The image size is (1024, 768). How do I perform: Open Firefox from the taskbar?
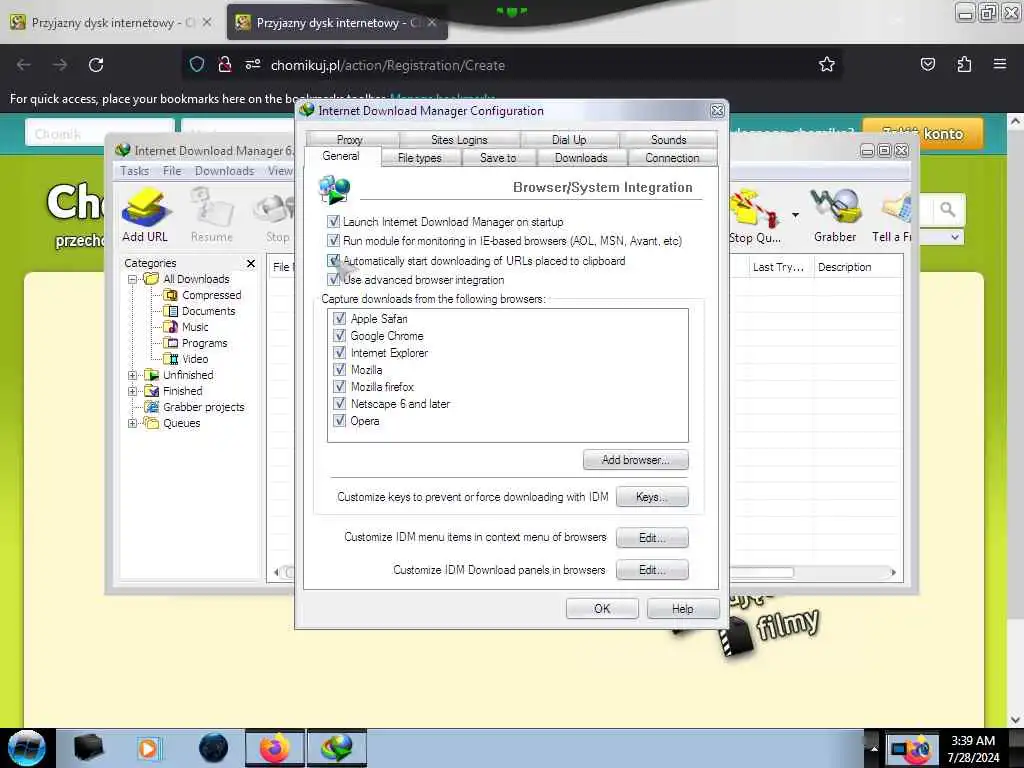(275, 748)
